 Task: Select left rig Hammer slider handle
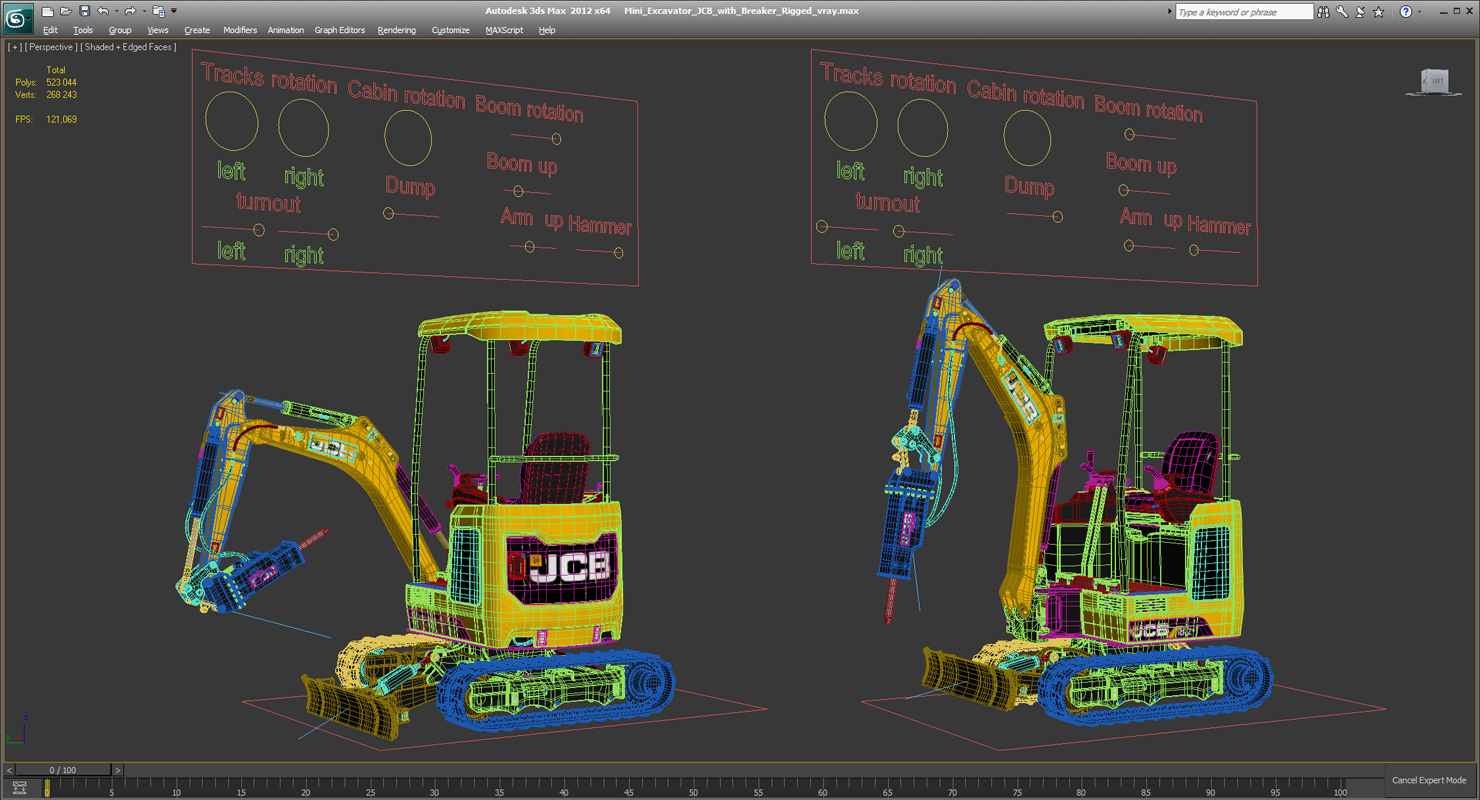[618, 253]
